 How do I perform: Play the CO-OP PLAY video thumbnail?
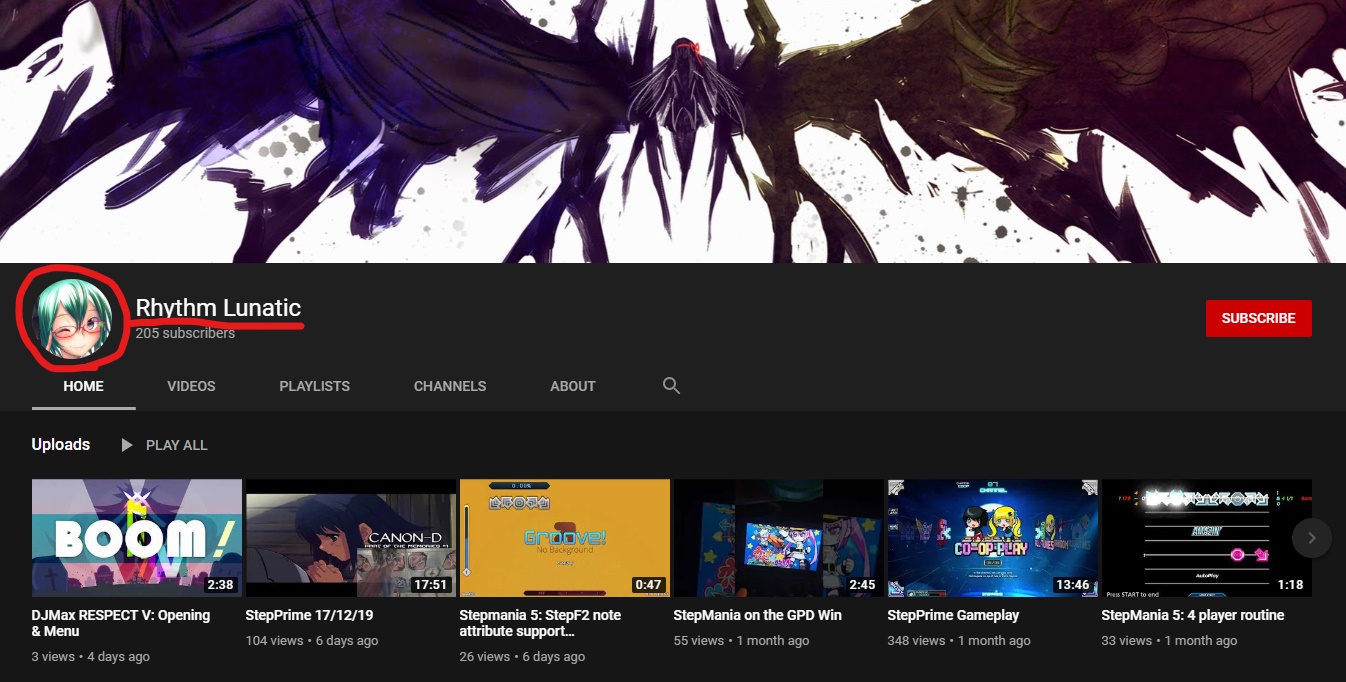click(993, 538)
